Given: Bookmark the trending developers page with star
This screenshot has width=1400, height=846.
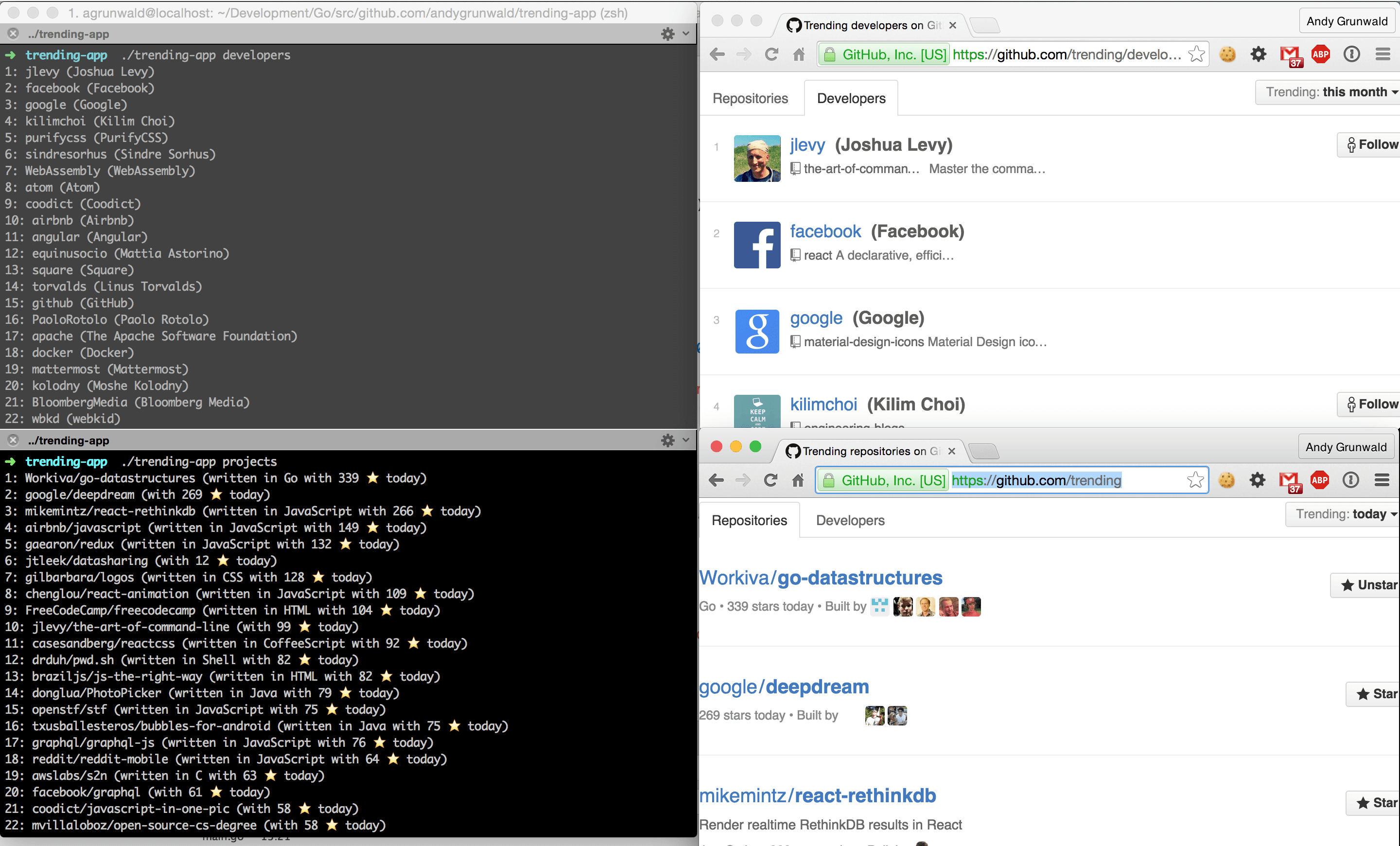Looking at the screenshot, I should tap(1197, 54).
